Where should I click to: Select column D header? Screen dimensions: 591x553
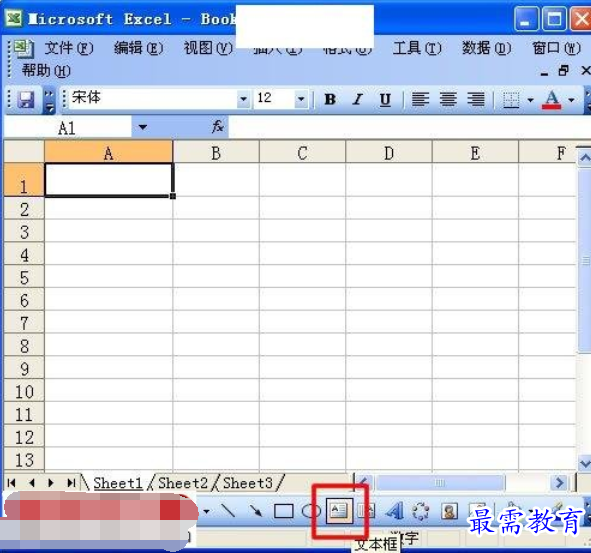(389, 152)
